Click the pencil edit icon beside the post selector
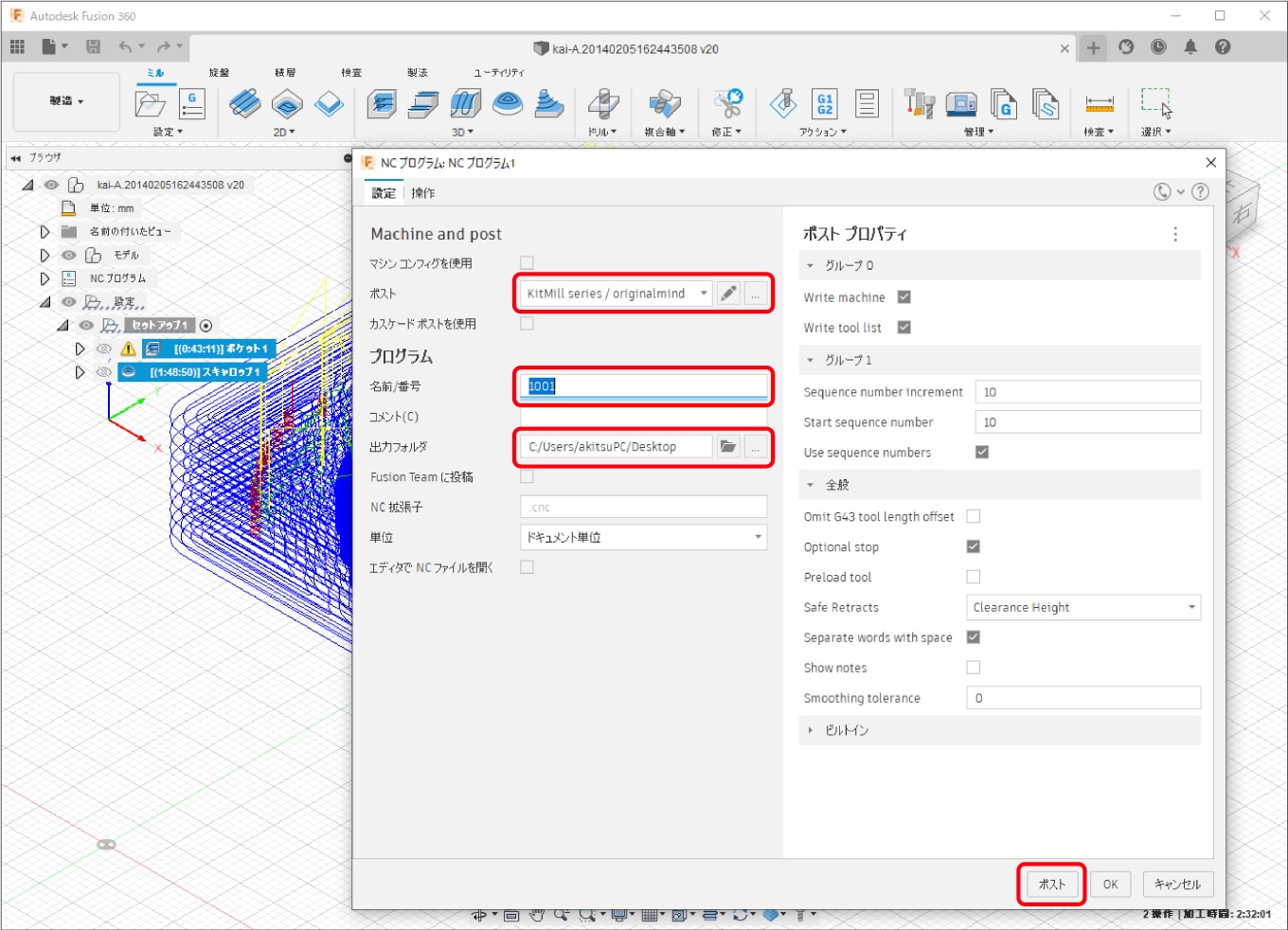This screenshot has height=930, width=1288. point(727,294)
